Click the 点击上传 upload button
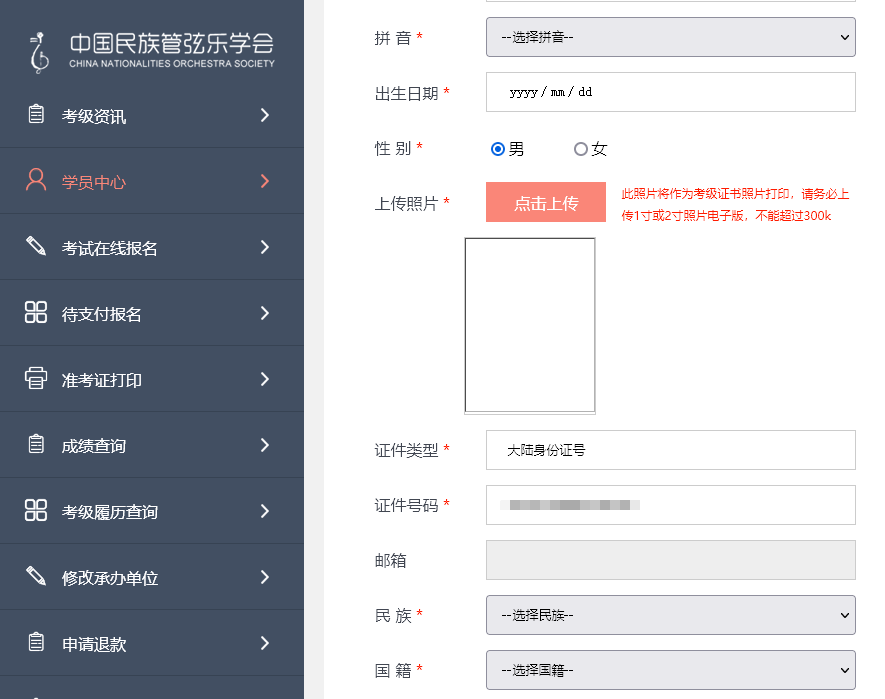885x699 pixels. [545, 201]
